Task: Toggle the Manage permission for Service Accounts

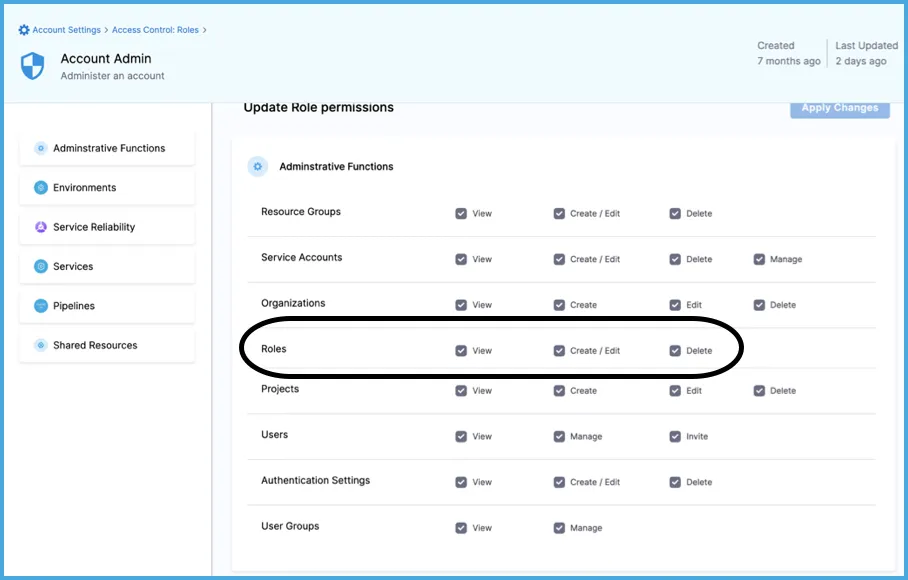Action: pyautogui.click(x=760, y=258)
